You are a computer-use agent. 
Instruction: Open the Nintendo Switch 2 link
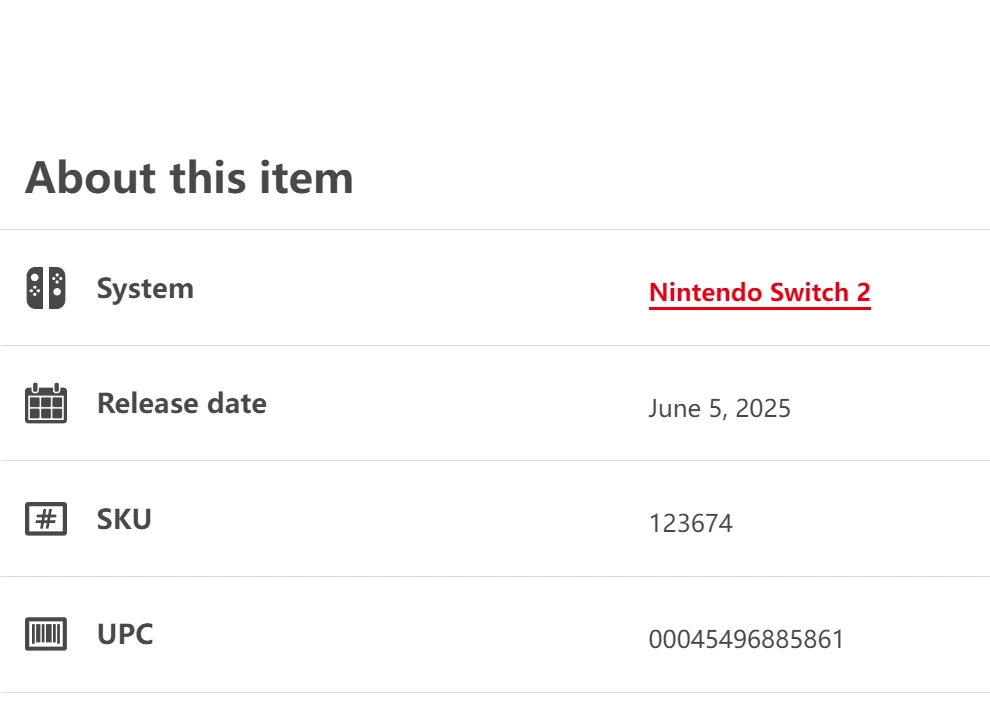click(x=760, y=292)
